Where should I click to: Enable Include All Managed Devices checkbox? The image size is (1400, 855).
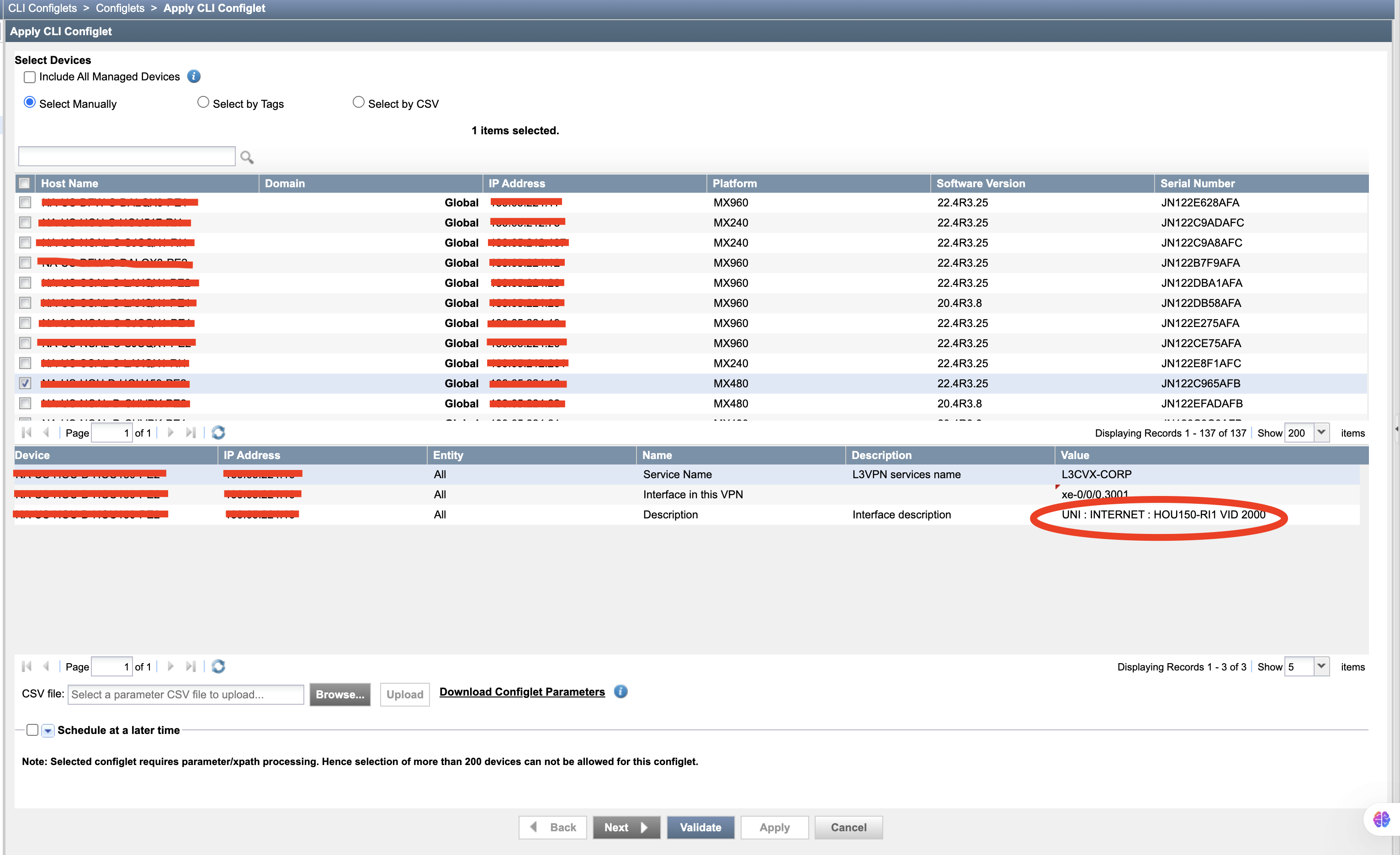coord(30,77)
